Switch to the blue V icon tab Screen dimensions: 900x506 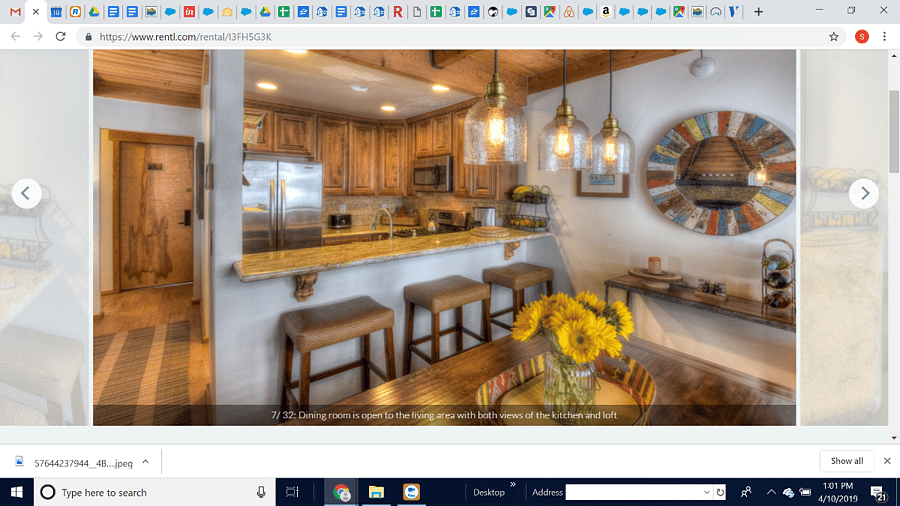click(734, 11)
